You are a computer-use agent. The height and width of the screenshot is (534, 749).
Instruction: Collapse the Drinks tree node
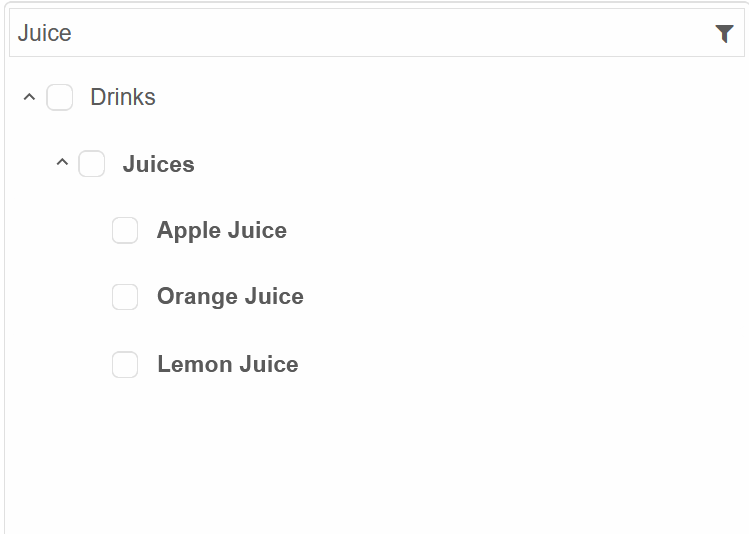pos(29,97)
